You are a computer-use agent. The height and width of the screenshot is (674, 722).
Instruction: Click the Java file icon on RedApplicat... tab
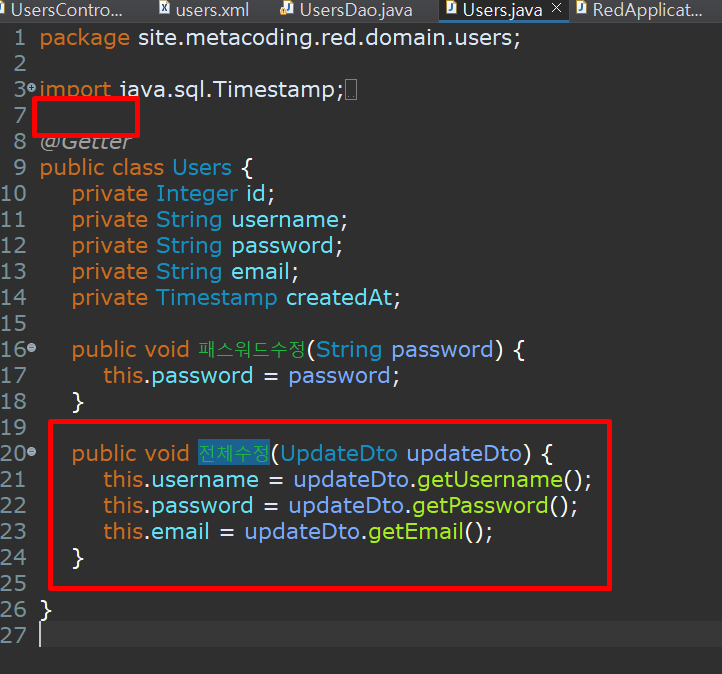[x=582, y=8]
